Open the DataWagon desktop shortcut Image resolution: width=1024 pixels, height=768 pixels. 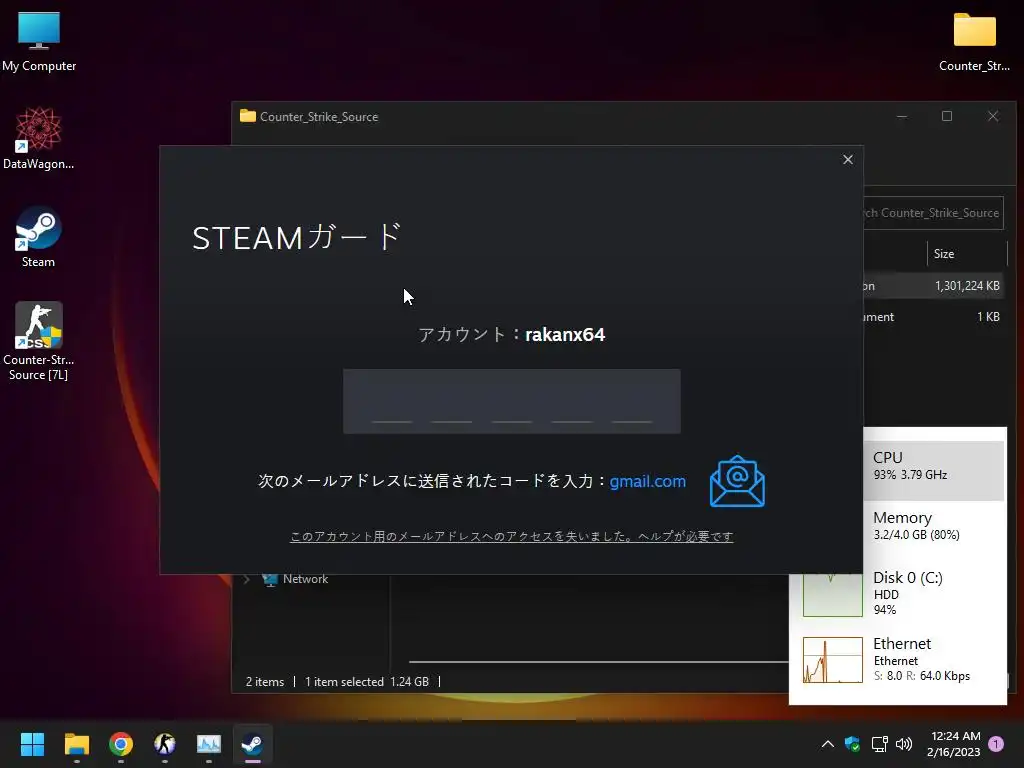pos(38,138)
